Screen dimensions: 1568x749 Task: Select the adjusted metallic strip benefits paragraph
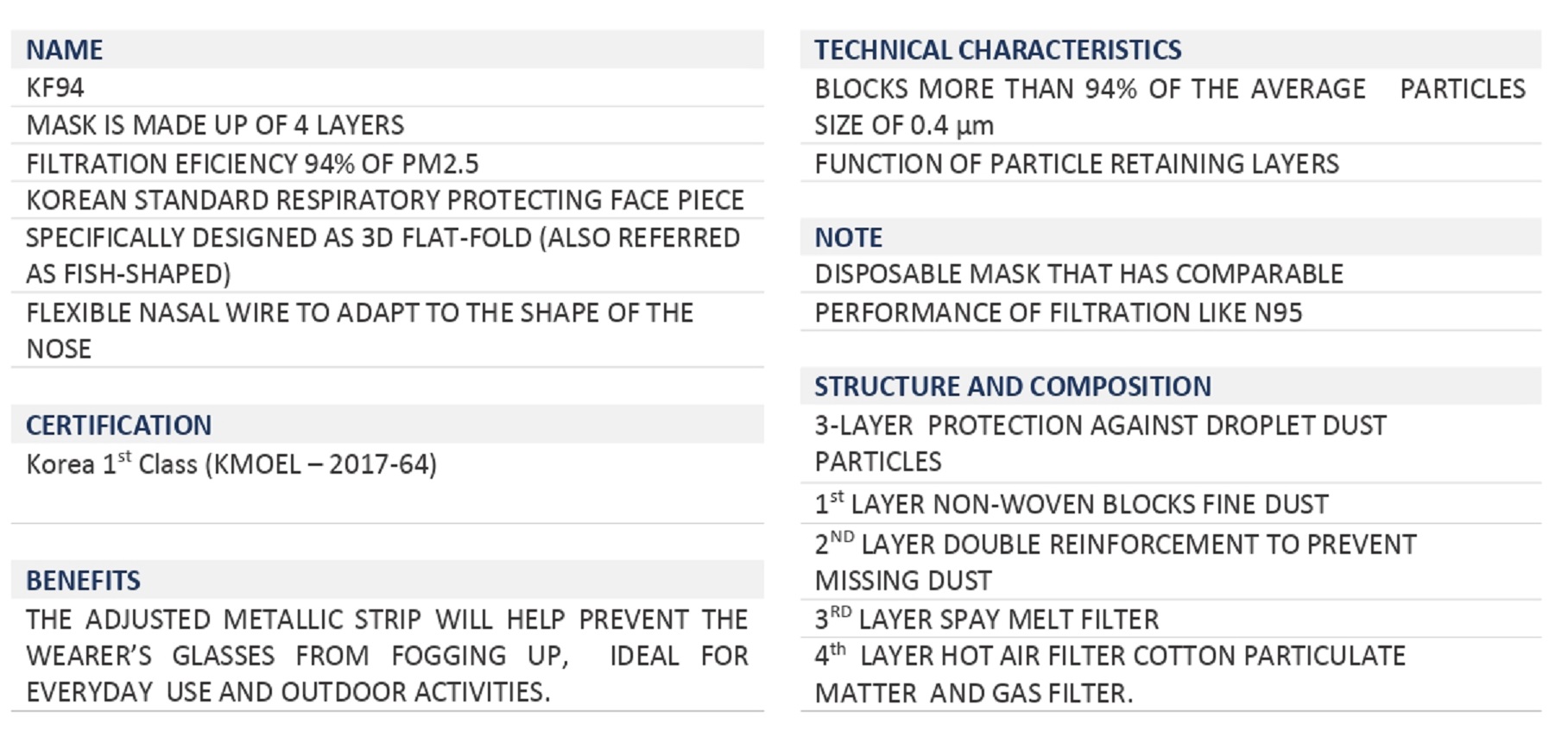pos(387,656)
